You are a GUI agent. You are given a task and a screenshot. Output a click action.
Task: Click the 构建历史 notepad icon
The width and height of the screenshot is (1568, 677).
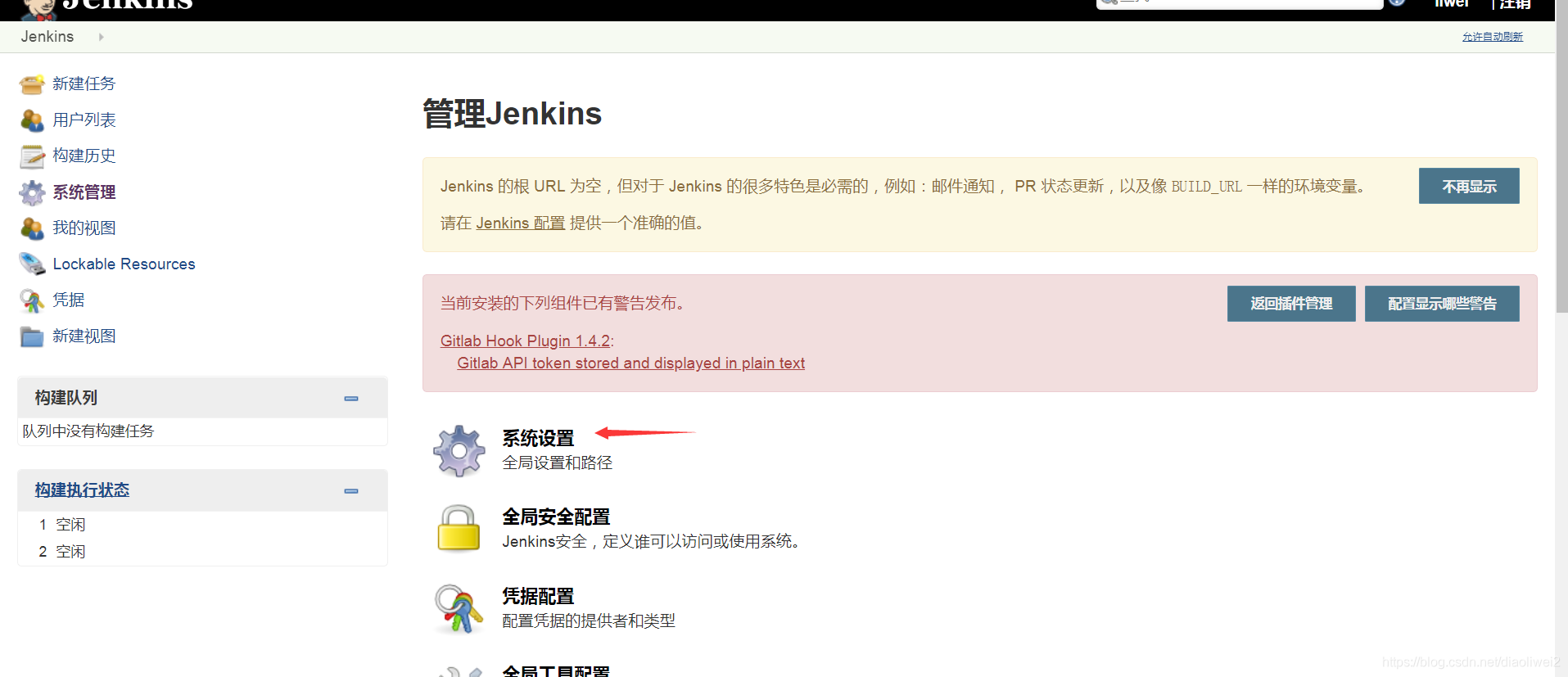[x=32, y=156]
